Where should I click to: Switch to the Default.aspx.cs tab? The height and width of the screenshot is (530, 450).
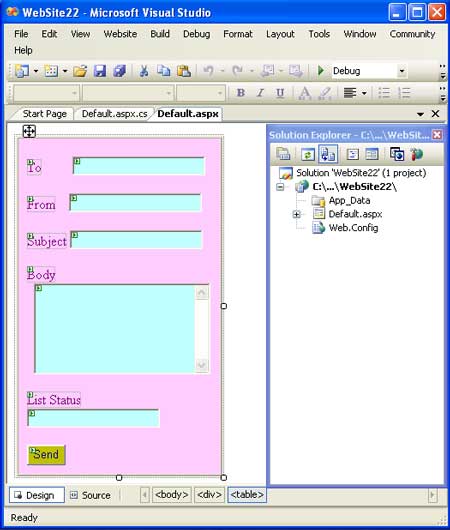tap(114, 114)
